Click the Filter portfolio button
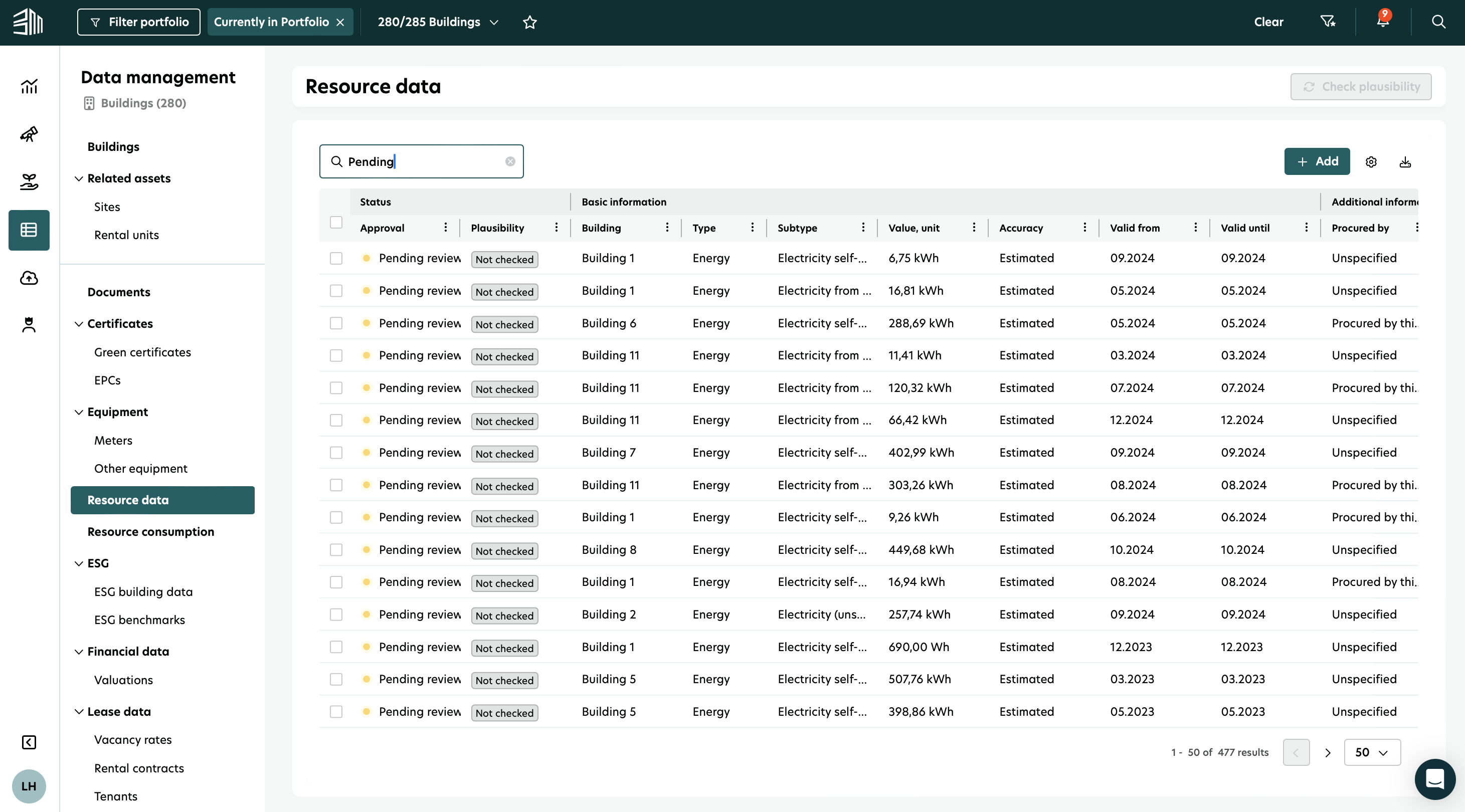The image size is (1465, 812). [x=139, y=22]
